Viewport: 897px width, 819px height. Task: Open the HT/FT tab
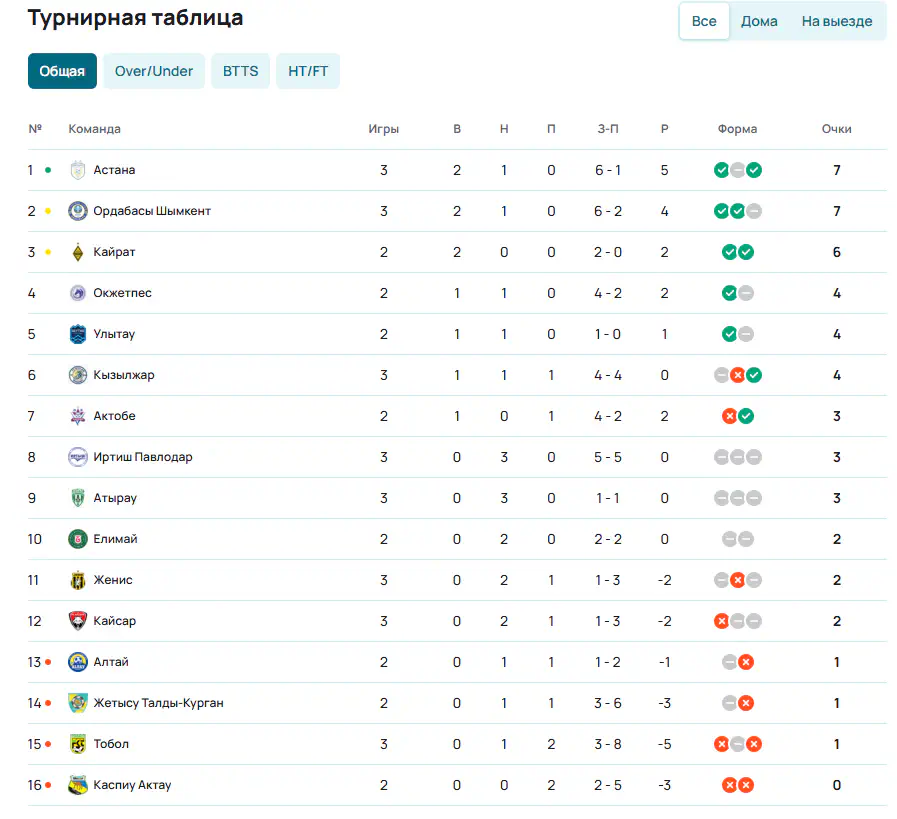click(308, 71)
